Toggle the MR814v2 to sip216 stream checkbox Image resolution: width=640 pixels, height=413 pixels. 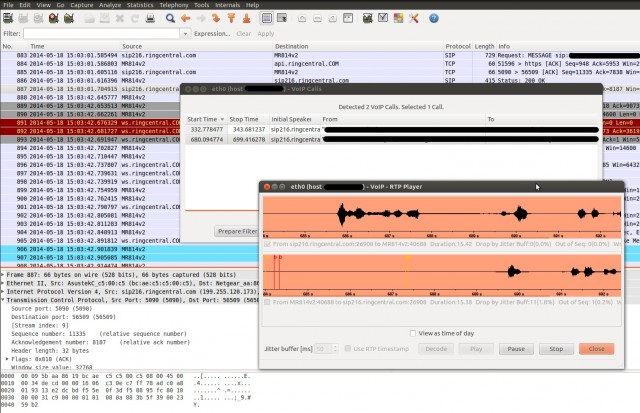(267, 302)
